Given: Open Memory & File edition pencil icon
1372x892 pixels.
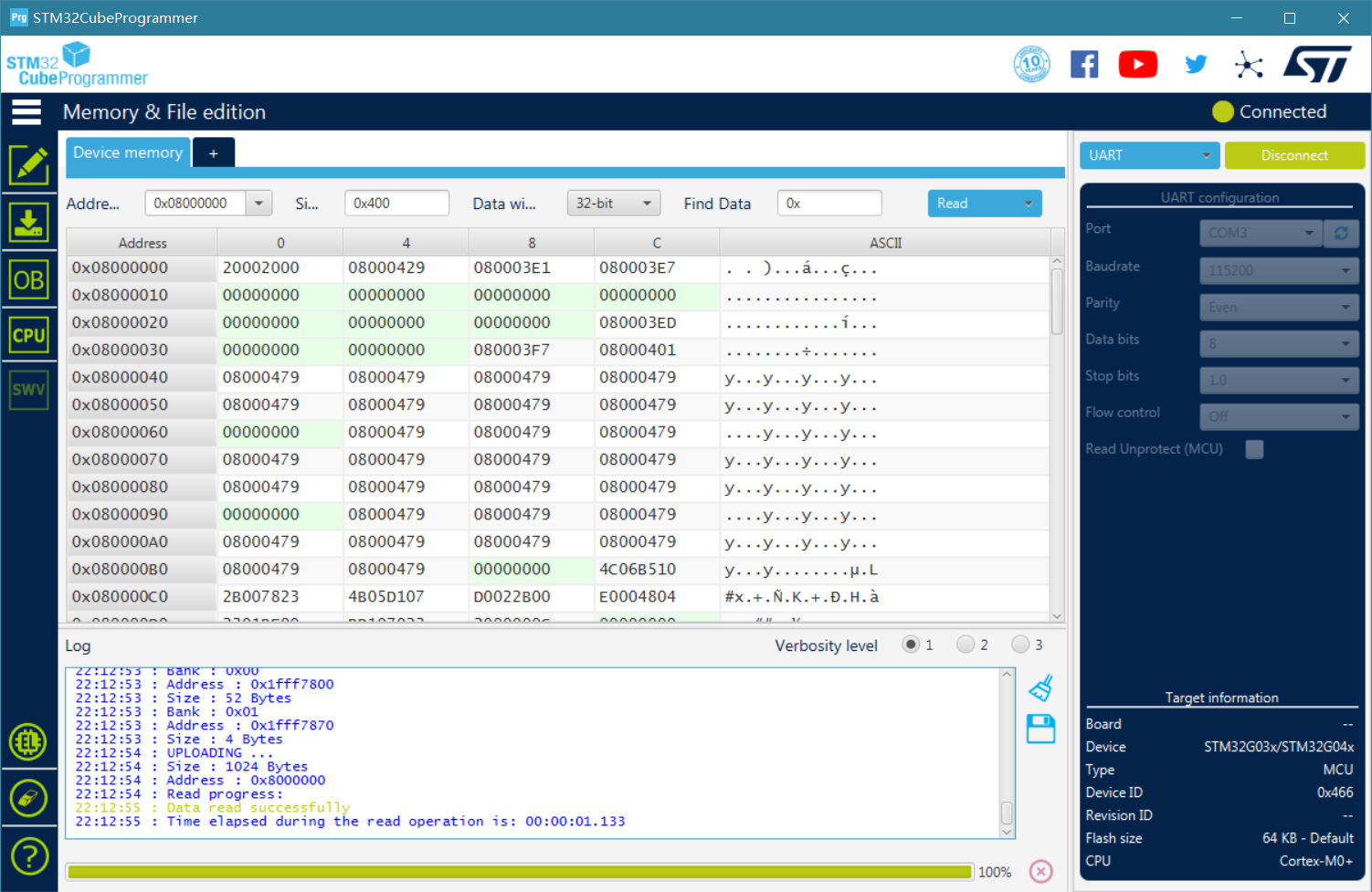Looking at the screenshot, I should pos(29,165).
